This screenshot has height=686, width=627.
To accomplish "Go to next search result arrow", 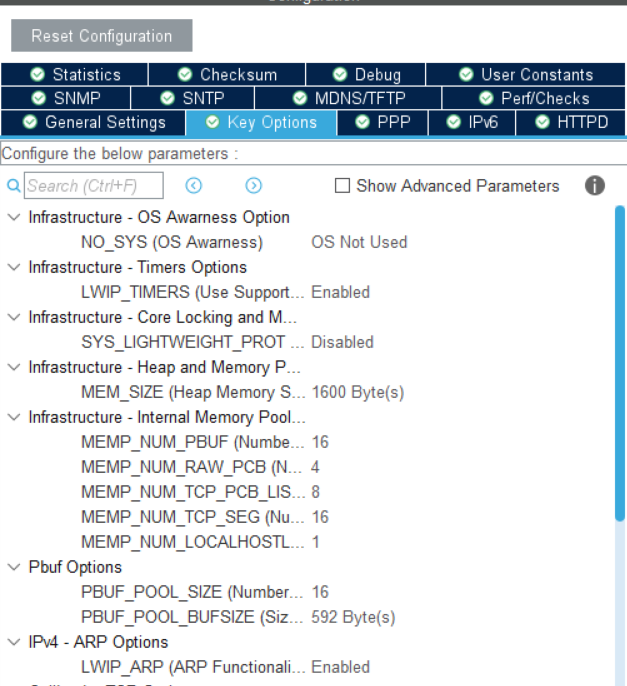I will click(254, 186).
